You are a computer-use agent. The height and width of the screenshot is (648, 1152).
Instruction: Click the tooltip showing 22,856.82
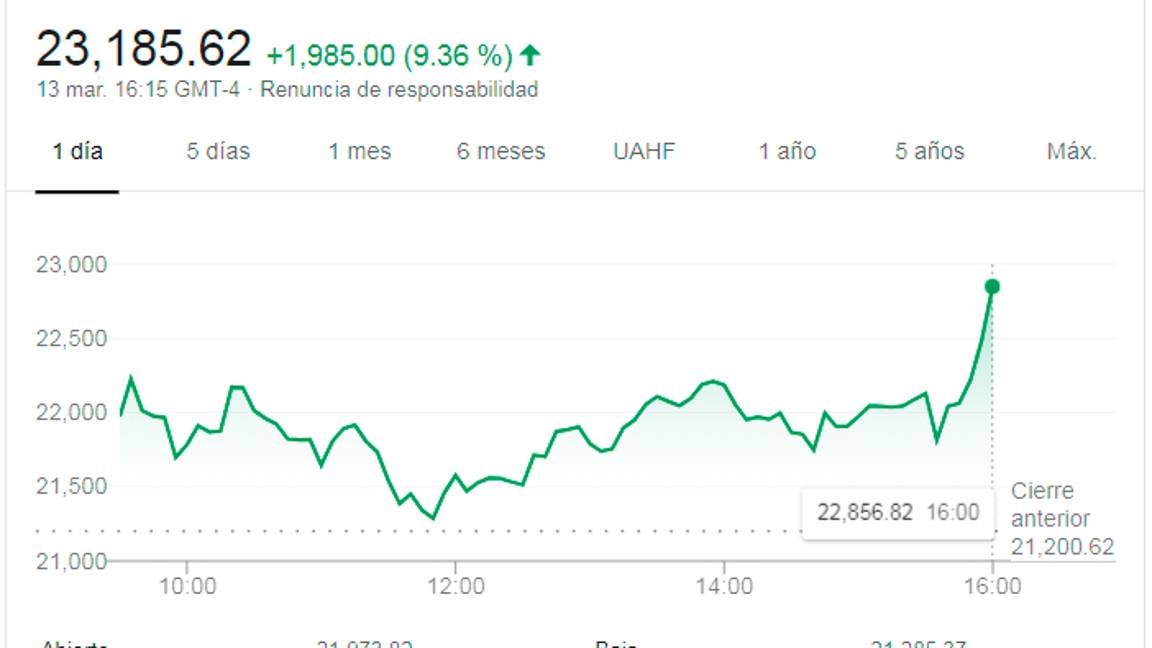(897, 511)
